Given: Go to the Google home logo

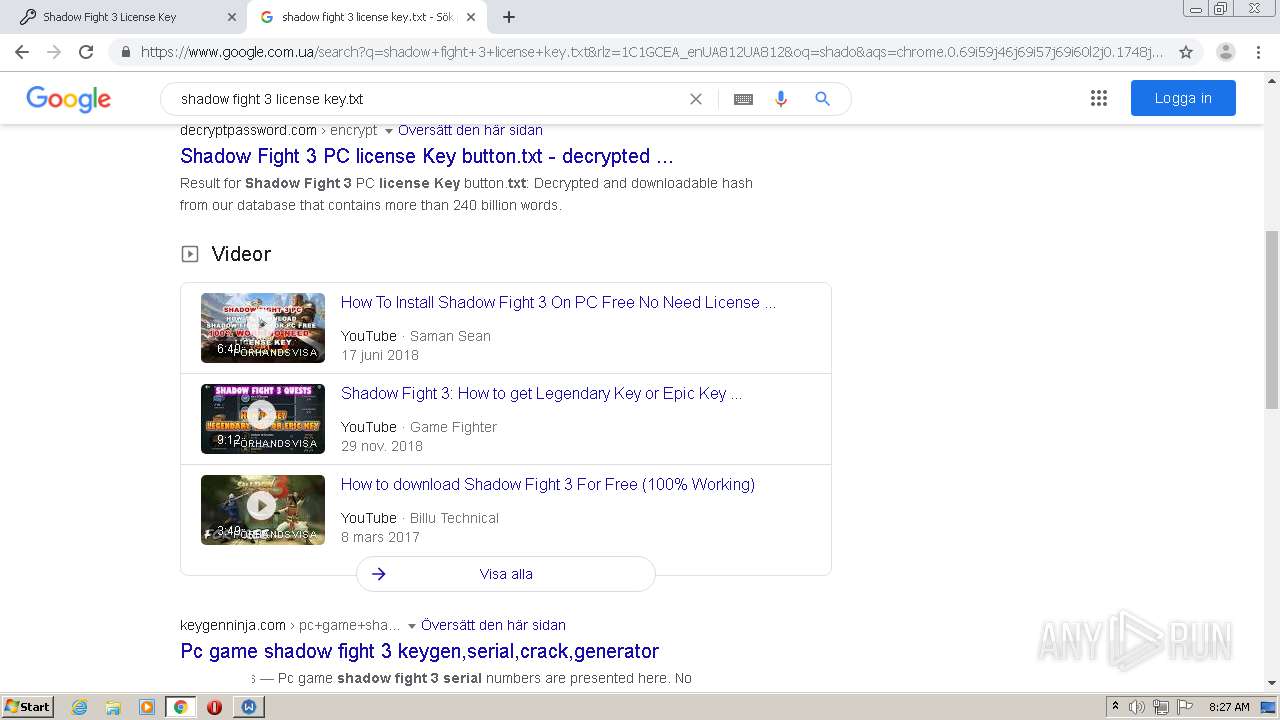Looking at the screenshot, I should coord(68,99).
